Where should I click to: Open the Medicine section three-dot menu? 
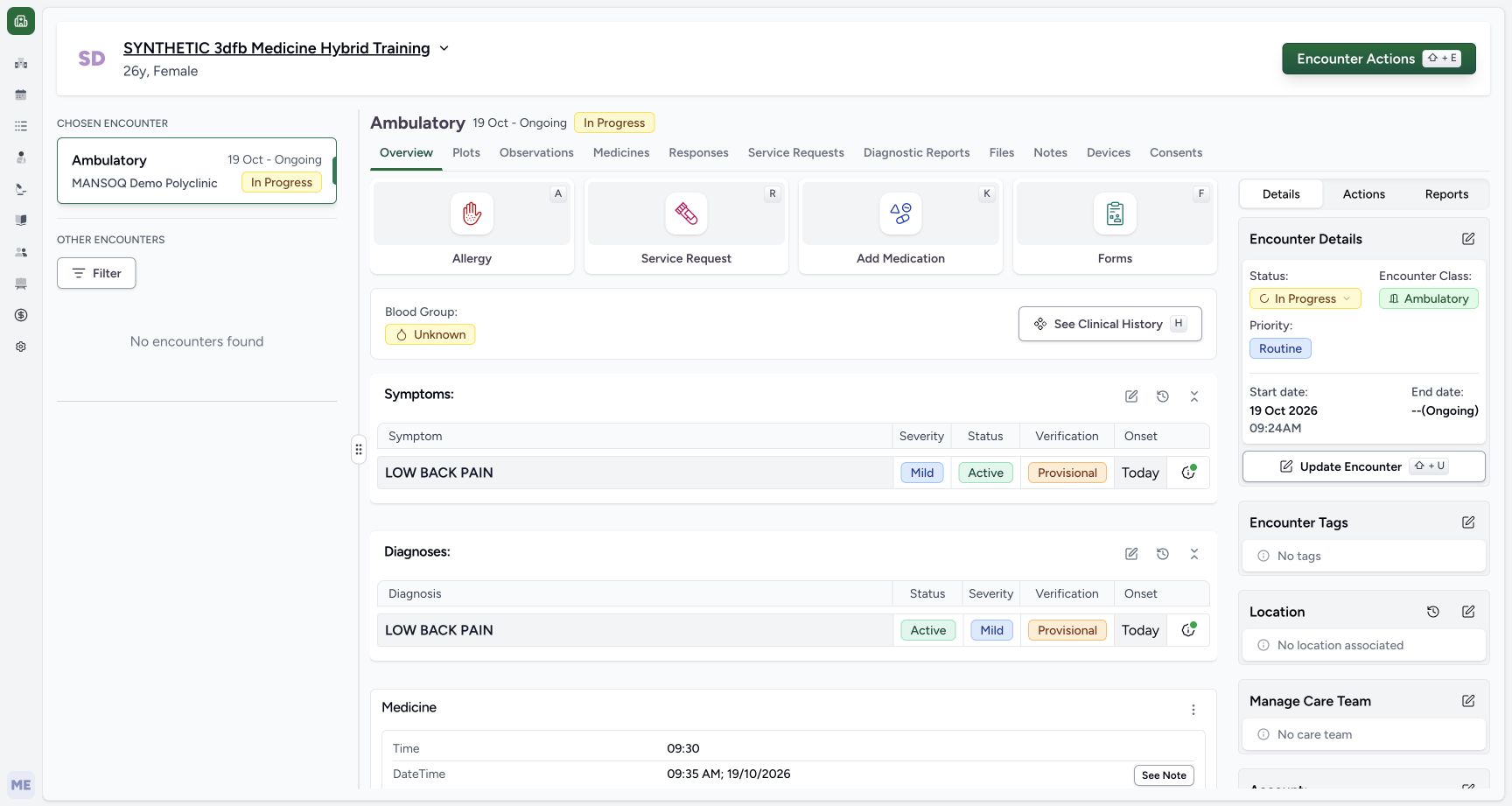pyautogui.click(x=1193, y=710)
